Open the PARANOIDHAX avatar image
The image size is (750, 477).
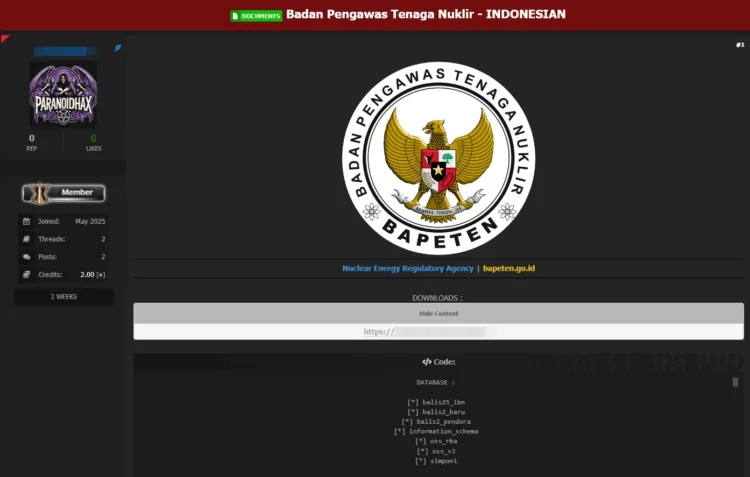(x=63, y=94)
